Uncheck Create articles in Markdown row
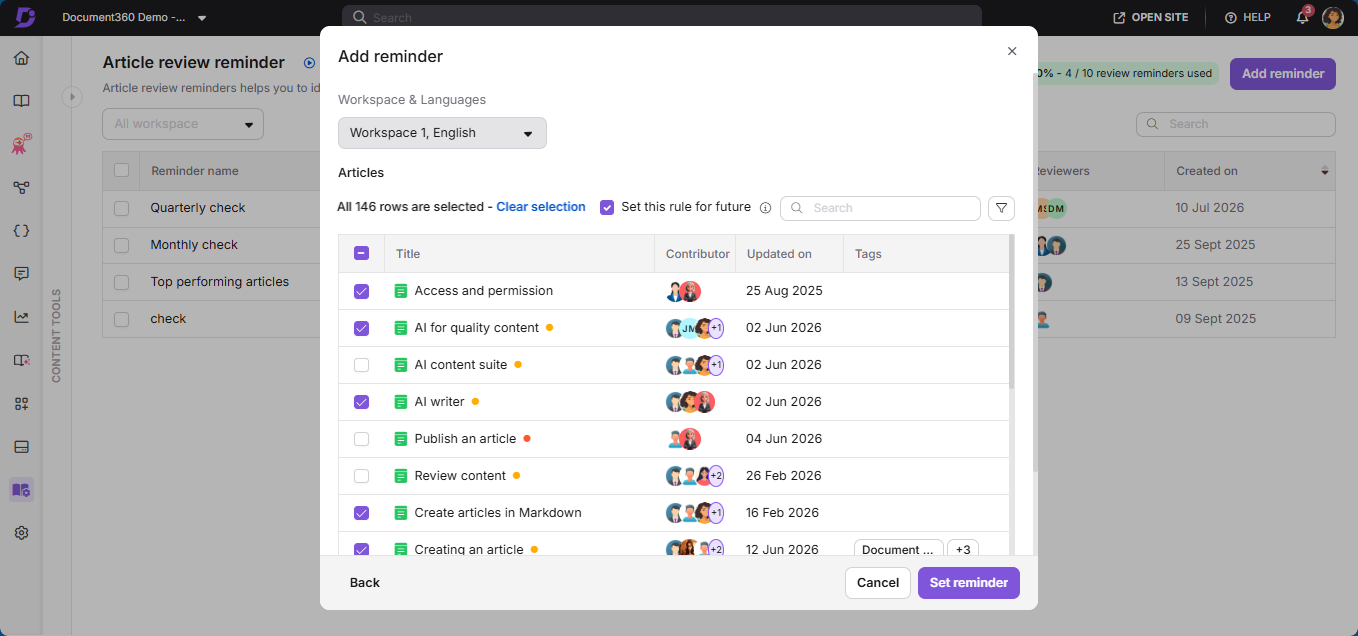Image resolution: width=1358 pixels, height=636 pixels. 362,513
